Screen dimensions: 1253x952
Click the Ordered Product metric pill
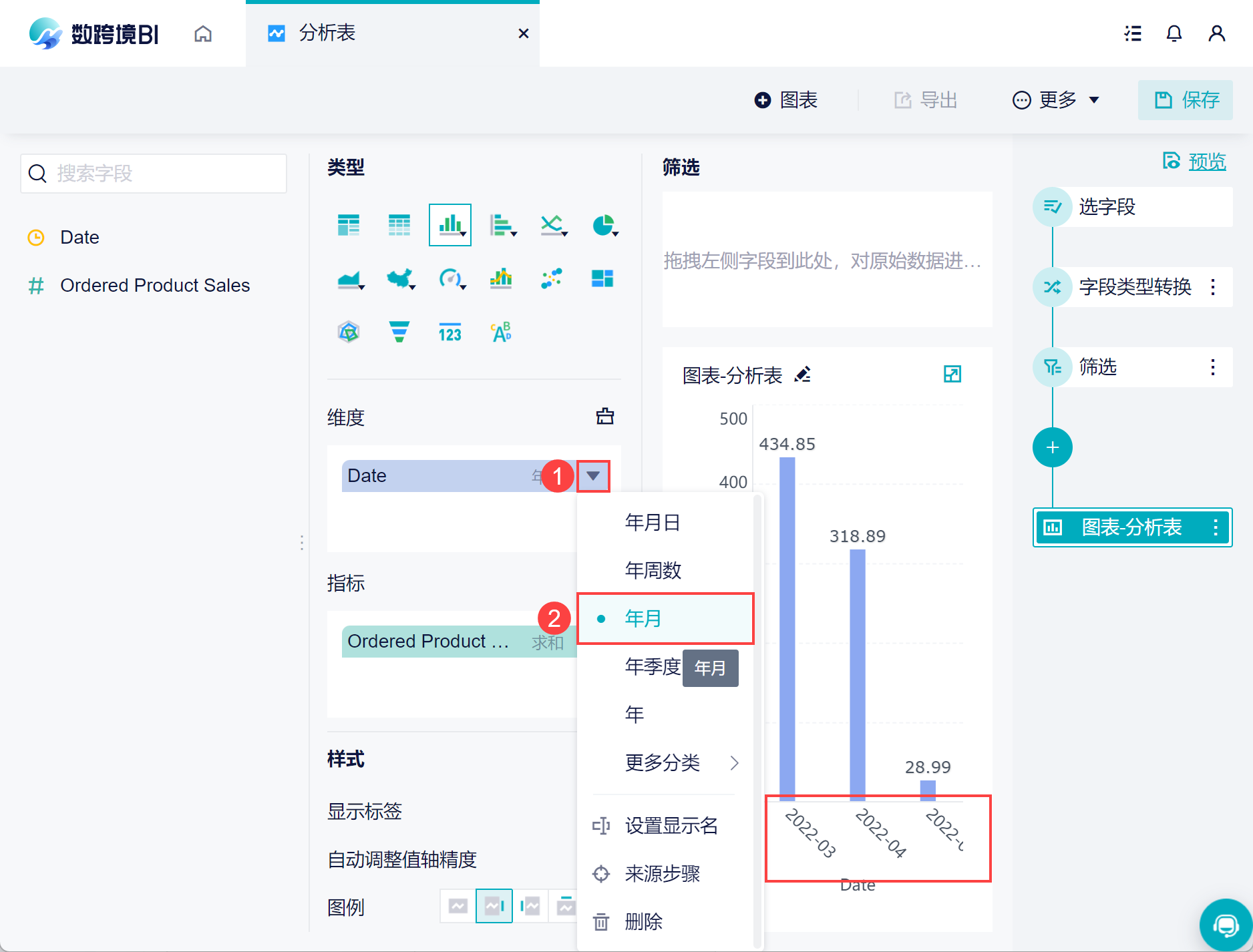(459, 642)
